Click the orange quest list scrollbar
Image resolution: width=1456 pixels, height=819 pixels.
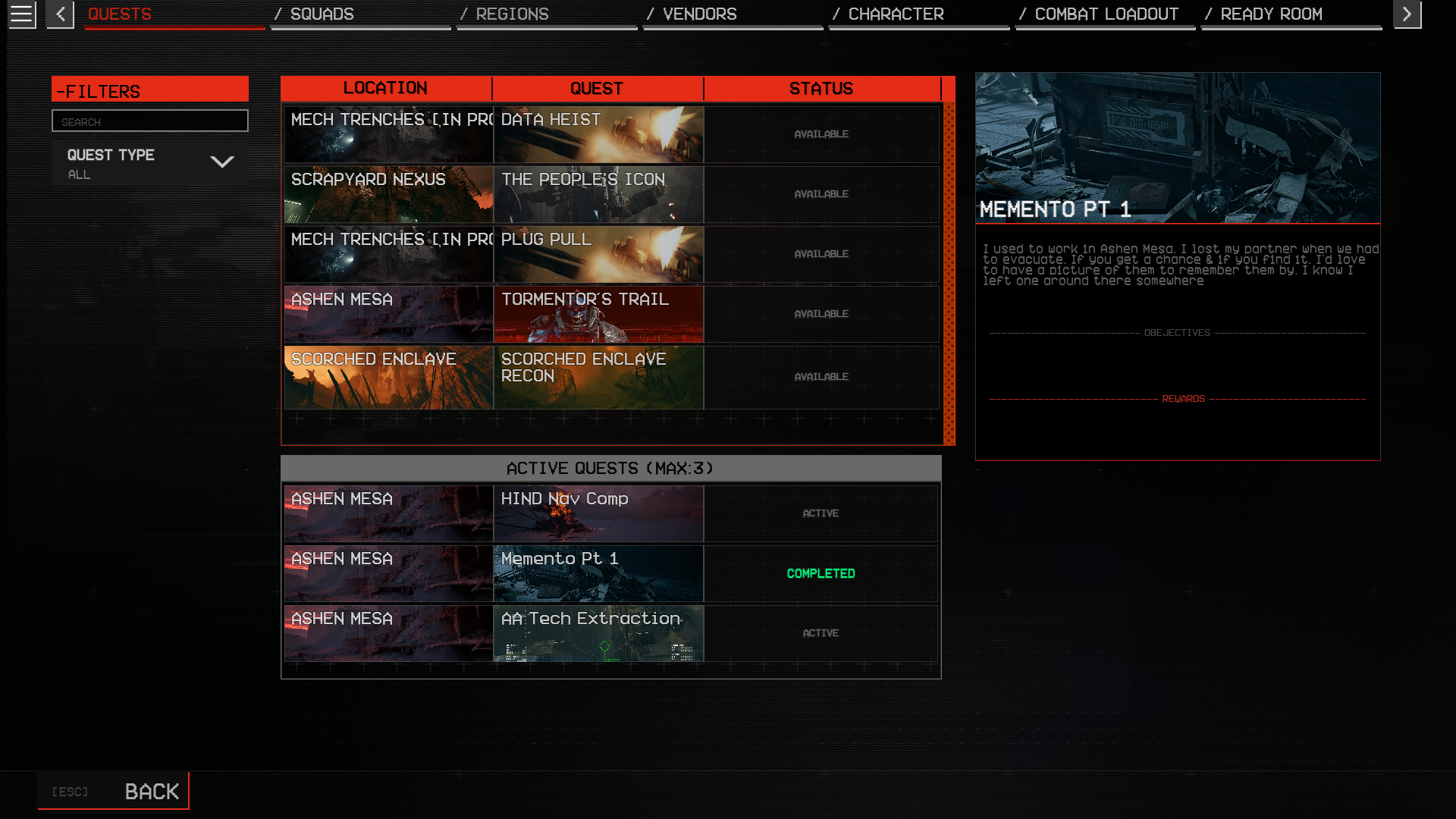pos(949,273)
